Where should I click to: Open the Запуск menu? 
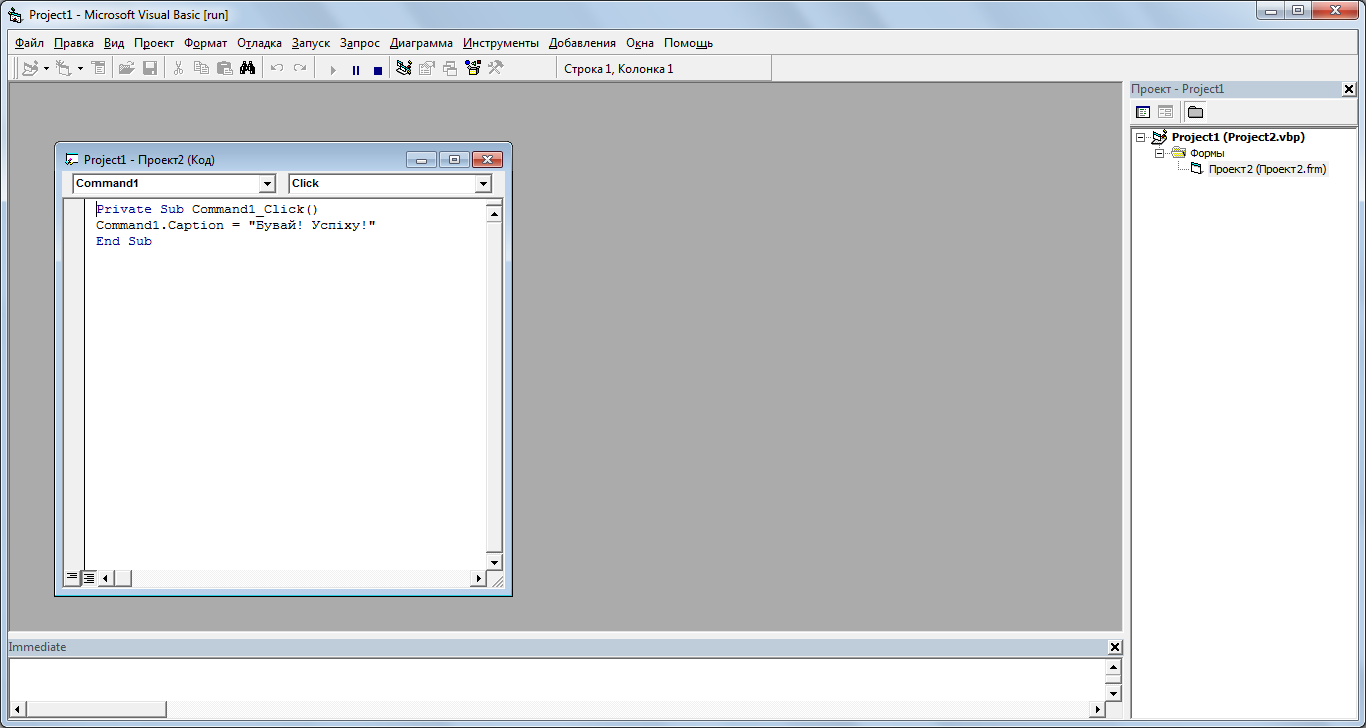click(311, 43)
